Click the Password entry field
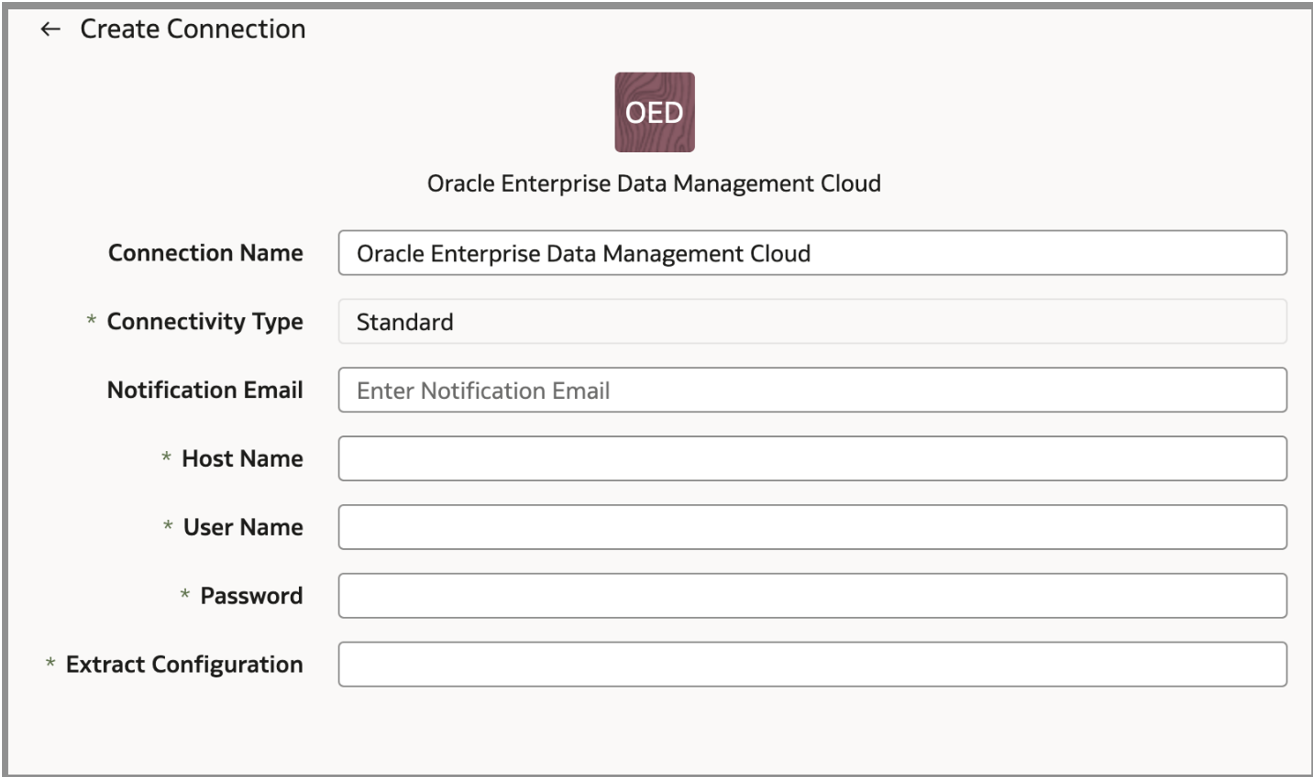This screenshot has height=779, width=1315. pos(811,596)
